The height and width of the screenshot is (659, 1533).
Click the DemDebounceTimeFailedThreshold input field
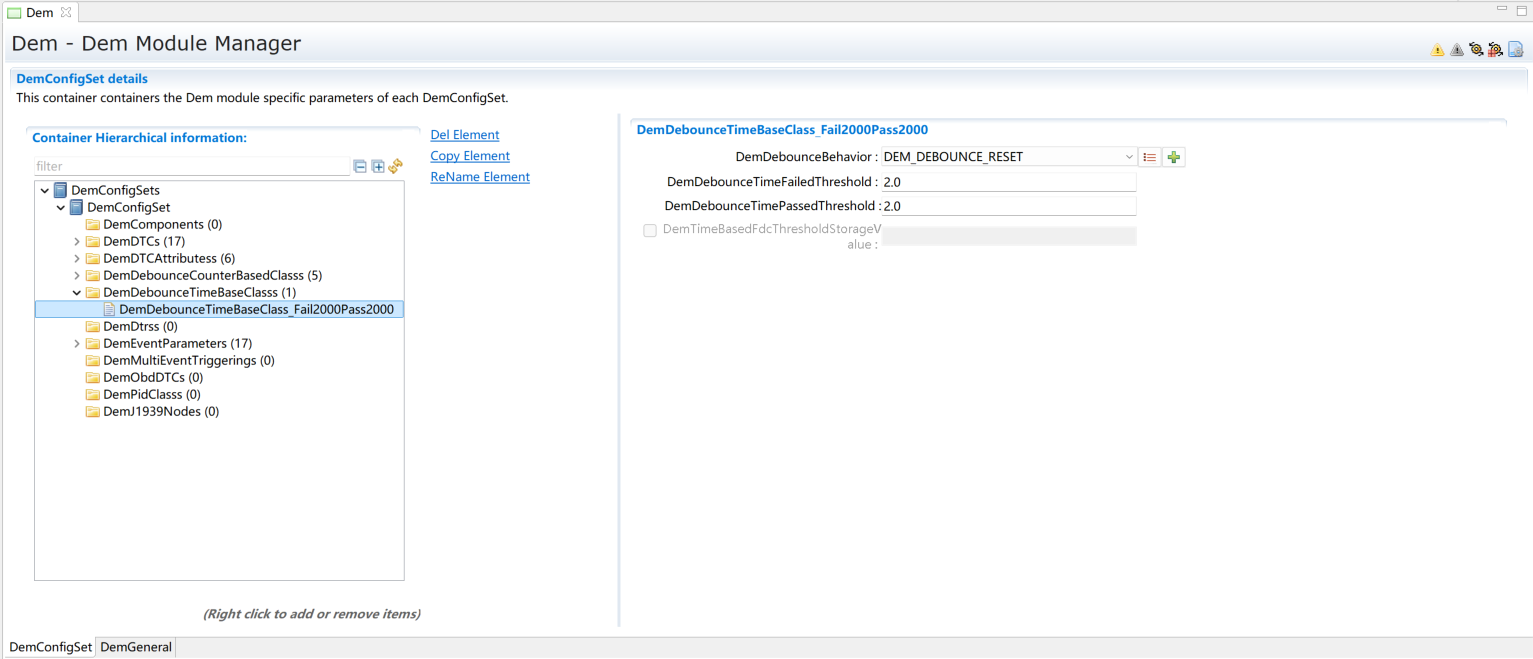coord(1008,183)
